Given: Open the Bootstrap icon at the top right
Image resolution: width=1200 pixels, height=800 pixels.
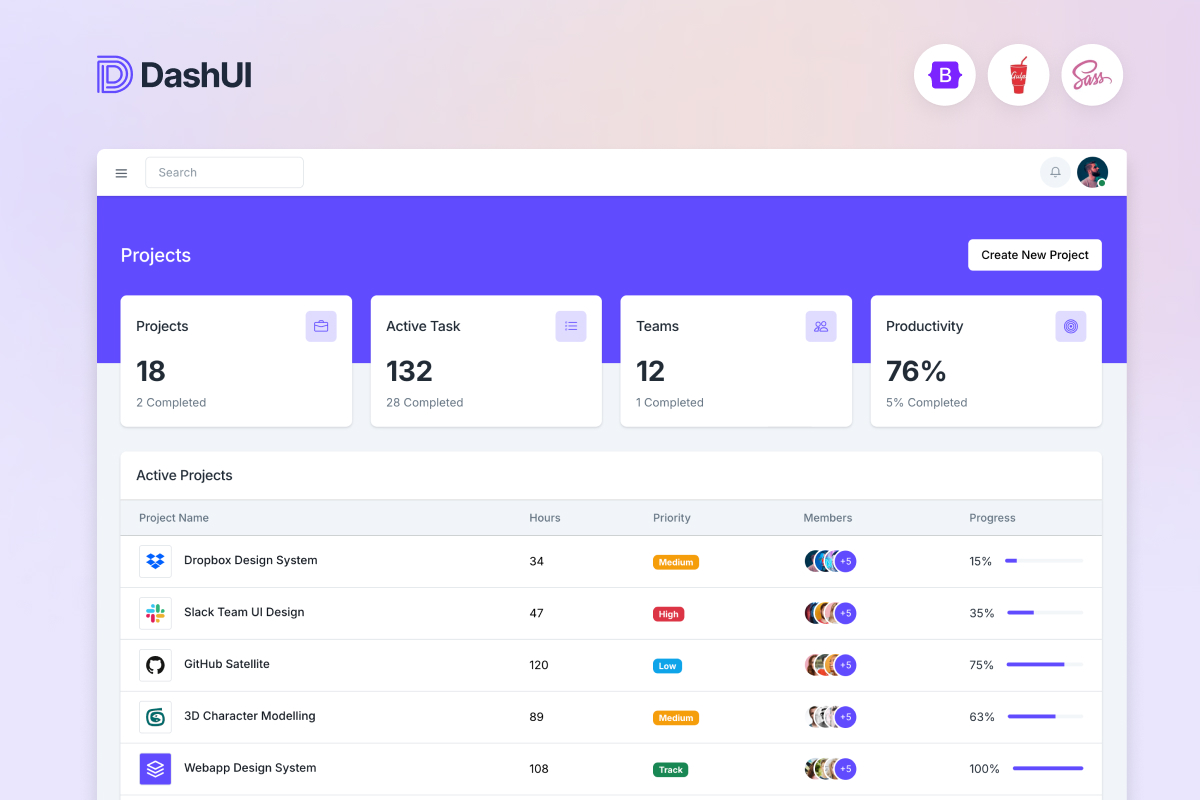Looking at the screenshot, I should point(944,75).
